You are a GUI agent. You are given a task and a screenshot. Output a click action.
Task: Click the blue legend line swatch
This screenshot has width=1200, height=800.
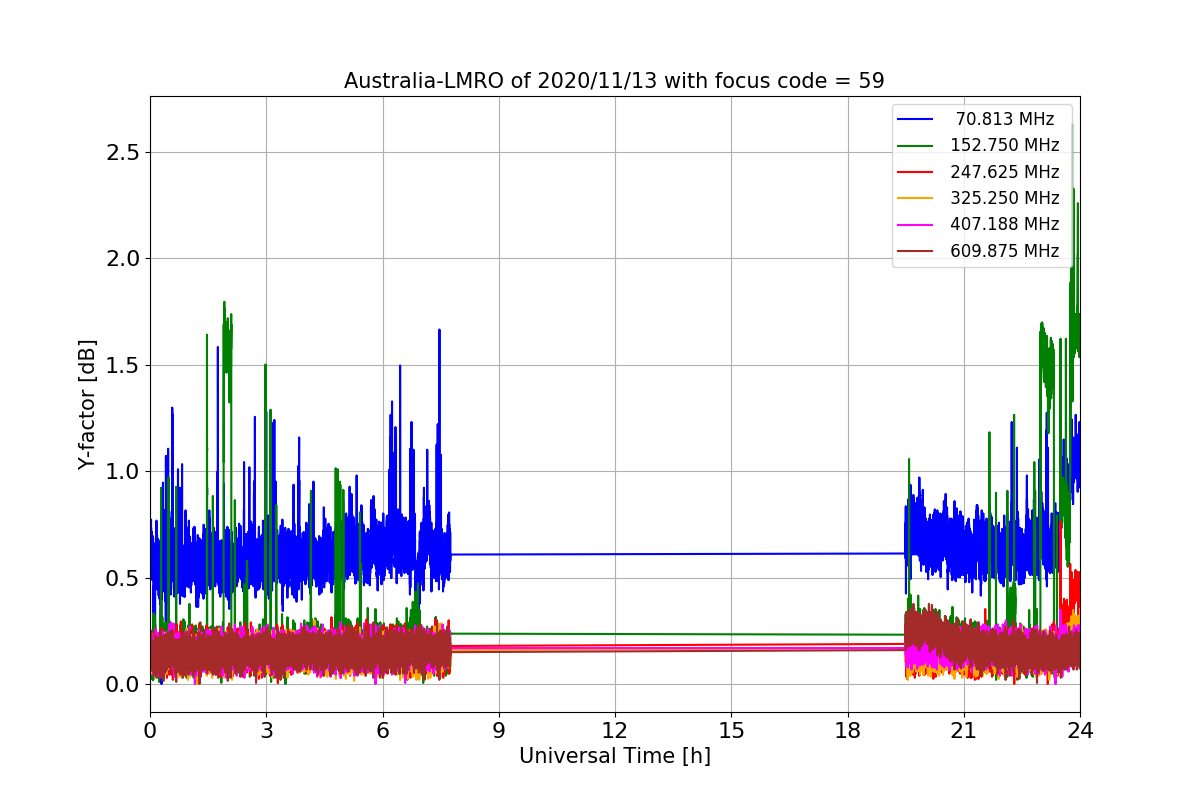click(x=916, y=119)
